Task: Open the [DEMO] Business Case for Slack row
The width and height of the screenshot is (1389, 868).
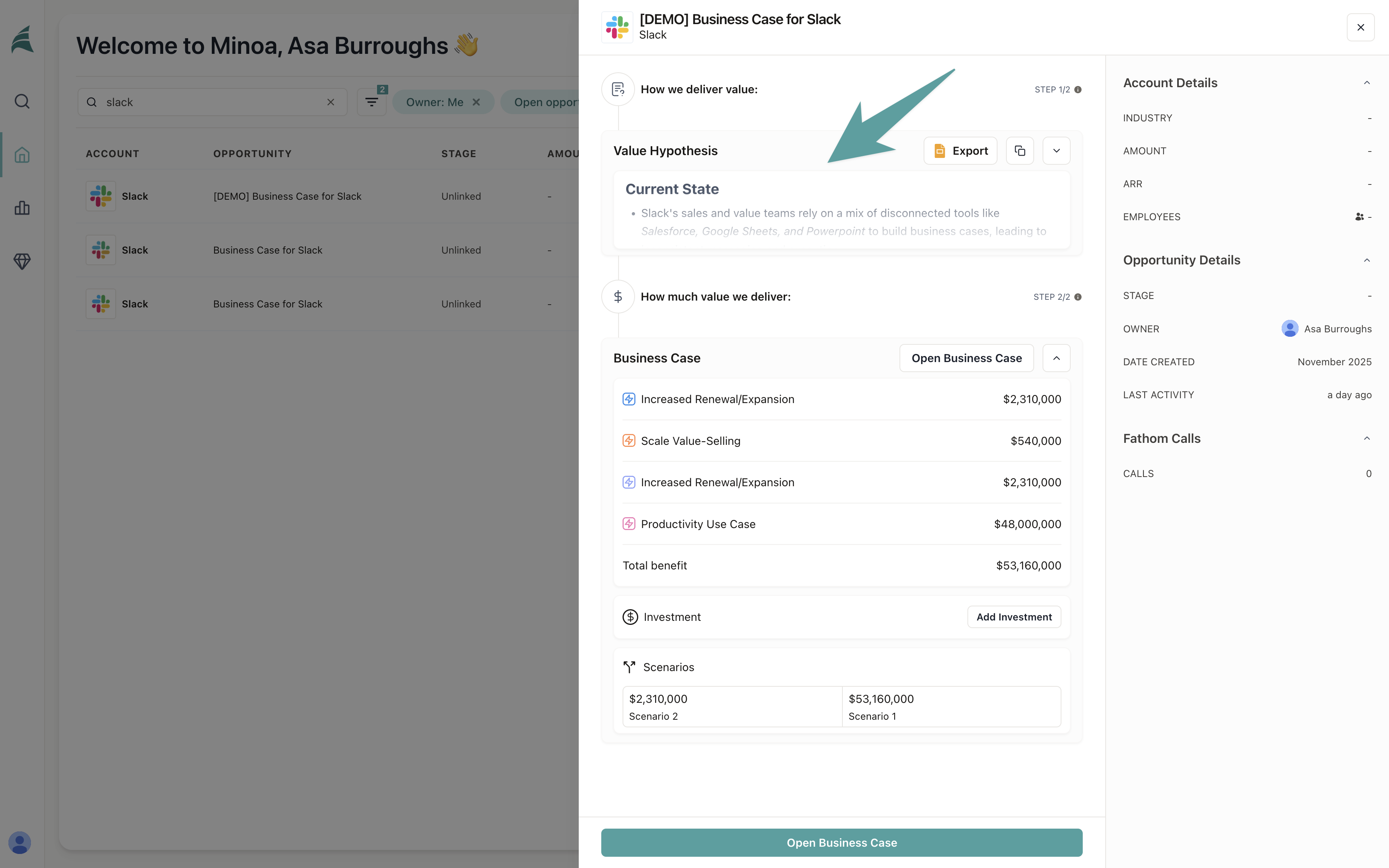Action: pyautogui.click(x=327, y=197)
